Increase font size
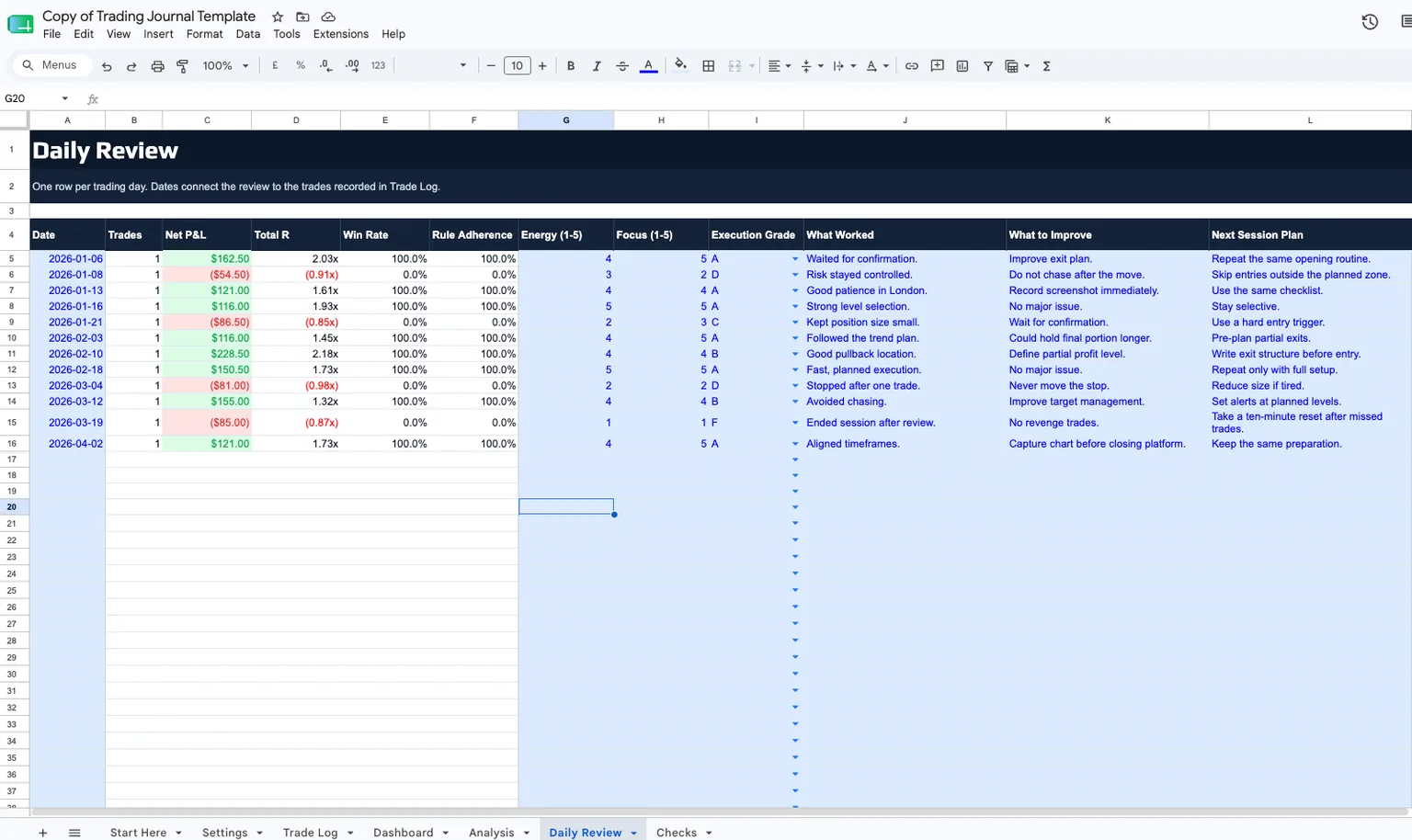Viewport: 1412px width, 840px height. (542, 66)
